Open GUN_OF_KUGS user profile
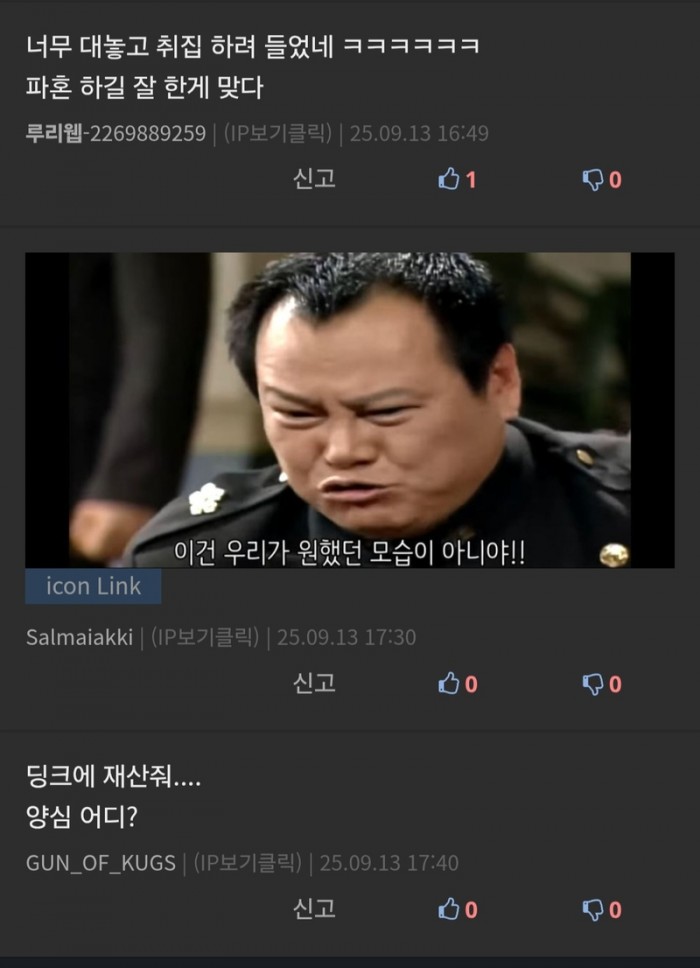Viewport: 700px width, 968px height. pyautogui.click(x=101, y=863)
